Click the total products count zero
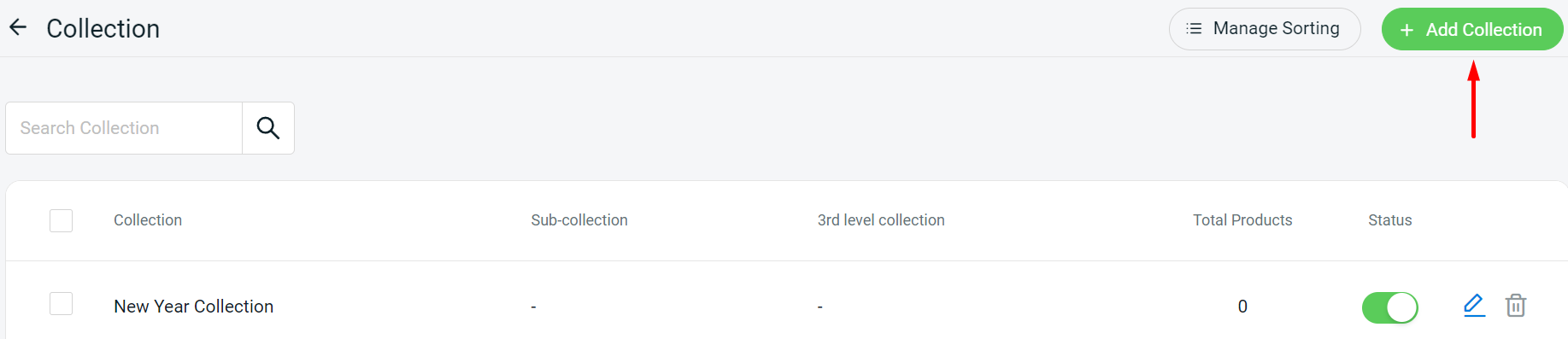Screen dimensions: 1568x339 click(x=1242, y=307)
